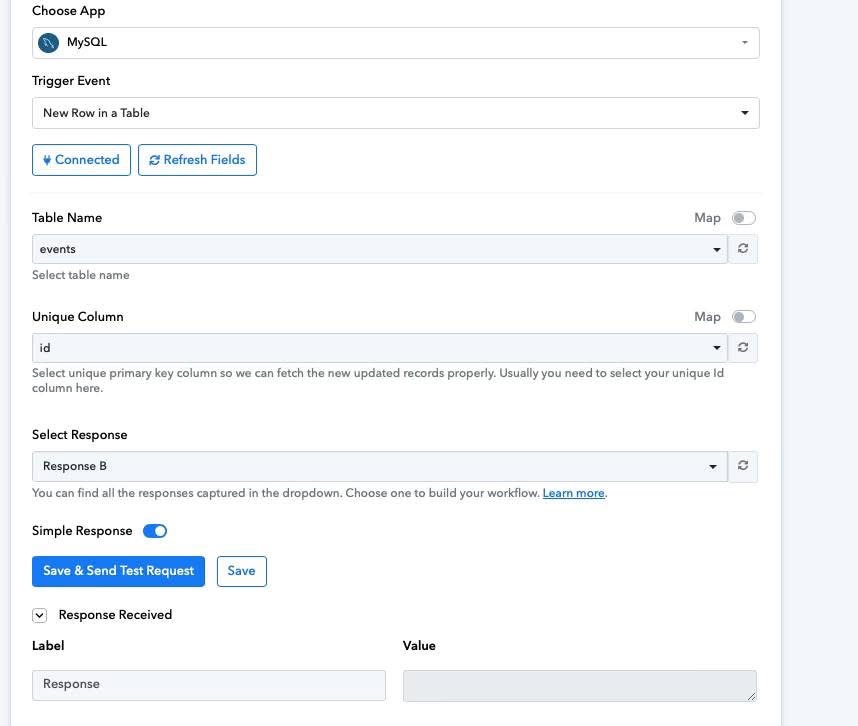Open the Learn more link
Image resolution: width=858 pixels, height=726 pixels.
(573, 493)
